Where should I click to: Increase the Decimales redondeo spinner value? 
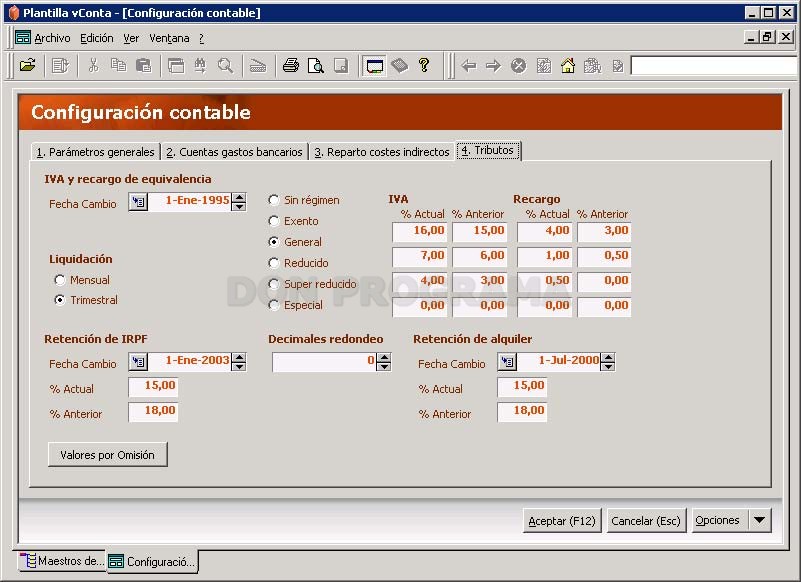384,357
